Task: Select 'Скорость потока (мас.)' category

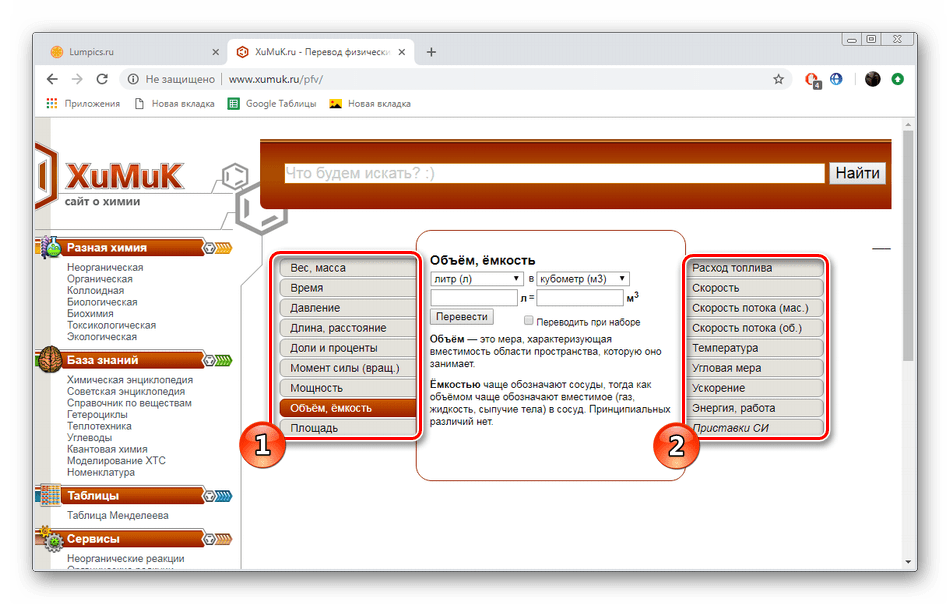Action: [756, 308]
